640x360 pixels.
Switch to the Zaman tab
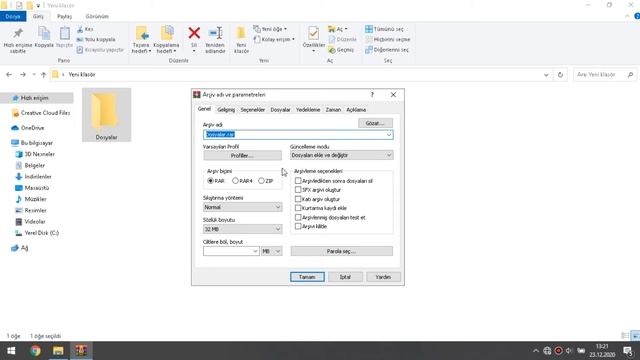(x=333, y=110)
